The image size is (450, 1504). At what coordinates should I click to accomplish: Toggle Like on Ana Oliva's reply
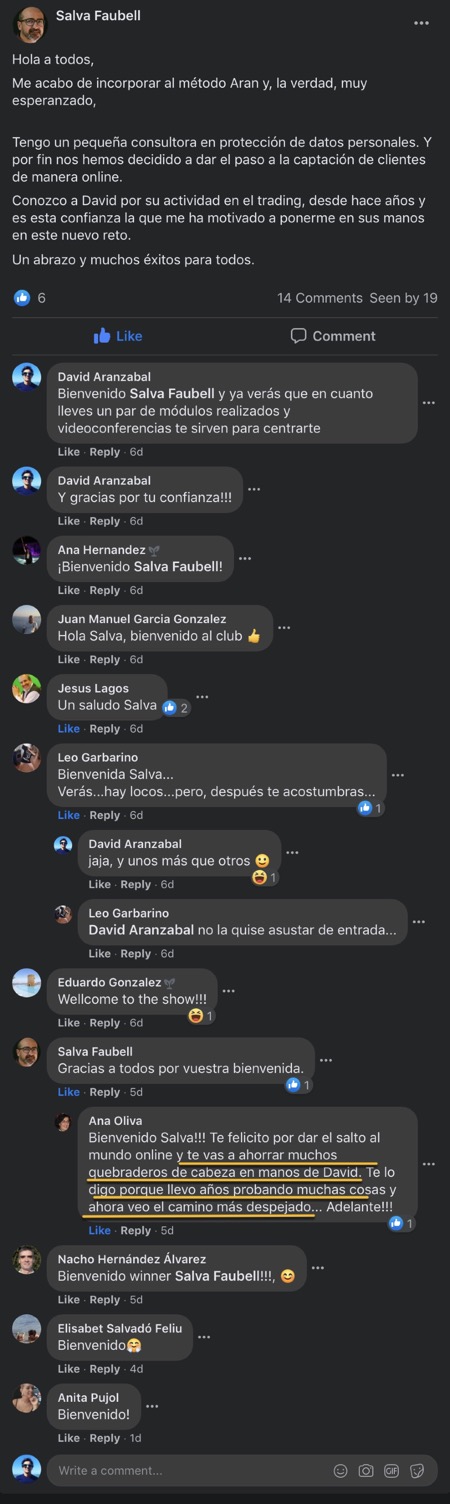pyautogui.click(x=100, y=1231)
